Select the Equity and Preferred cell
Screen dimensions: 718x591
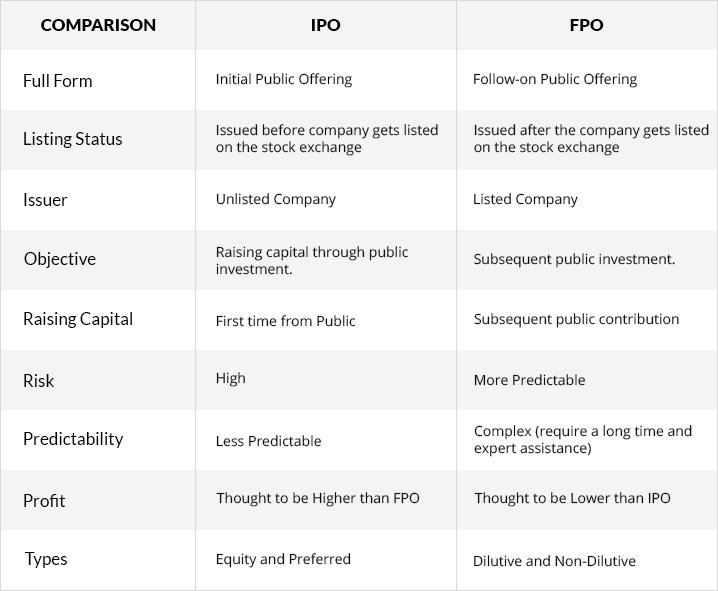(283, 559)
